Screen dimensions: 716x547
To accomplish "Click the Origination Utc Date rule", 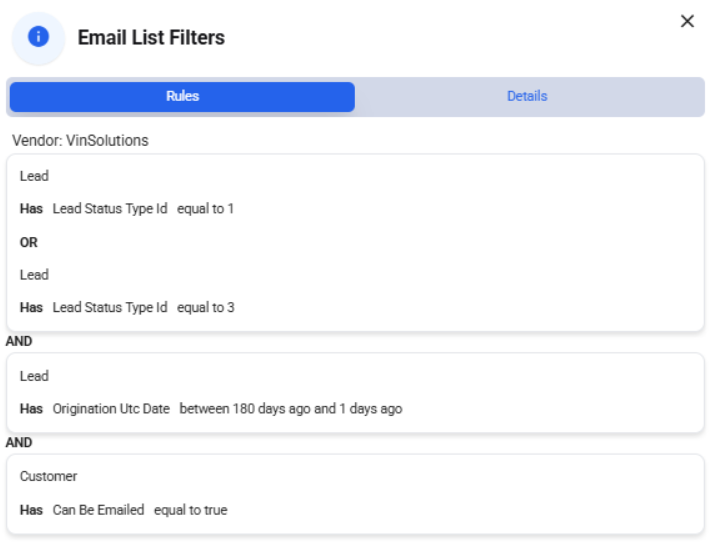I will coord(211,409).
